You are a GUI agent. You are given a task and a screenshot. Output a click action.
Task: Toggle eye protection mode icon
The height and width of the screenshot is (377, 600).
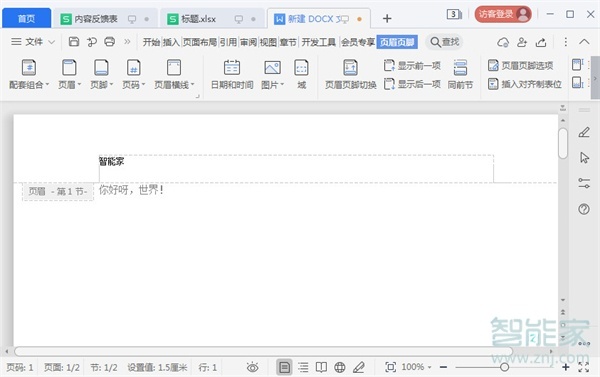pos(253,368)
